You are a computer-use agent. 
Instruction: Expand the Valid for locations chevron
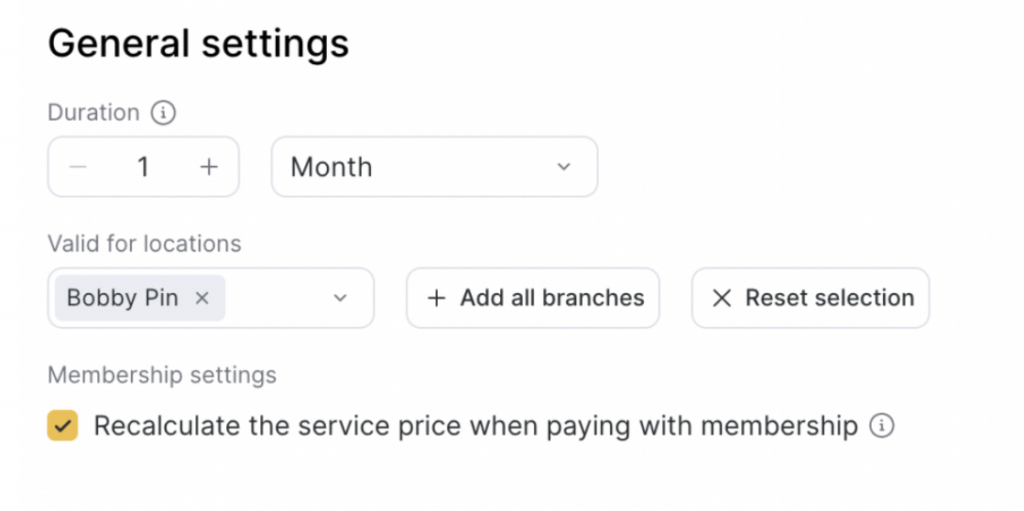click(x=340, y=298)
